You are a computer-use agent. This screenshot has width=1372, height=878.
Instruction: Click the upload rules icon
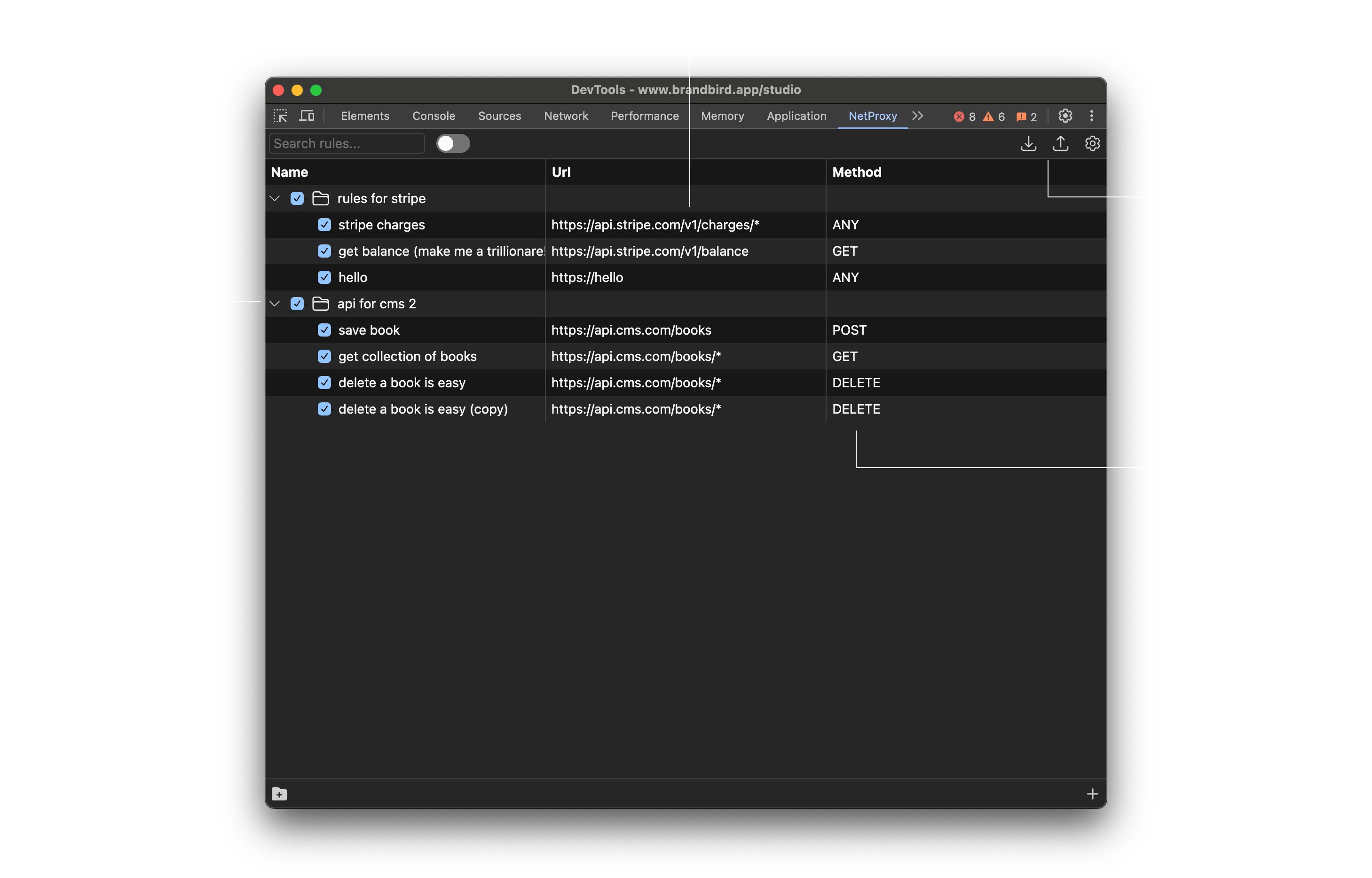(x=1060, y=143)
